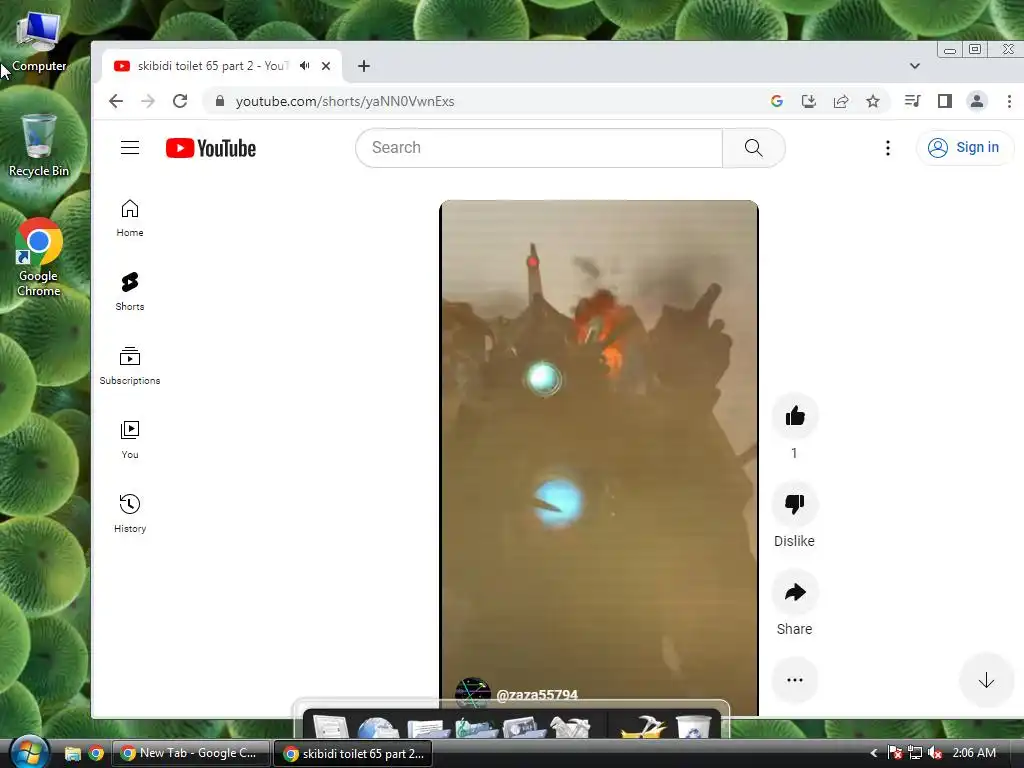Click the 2:06 AM clock
The height and width of the screenshot is (768, 1024).
974,753
